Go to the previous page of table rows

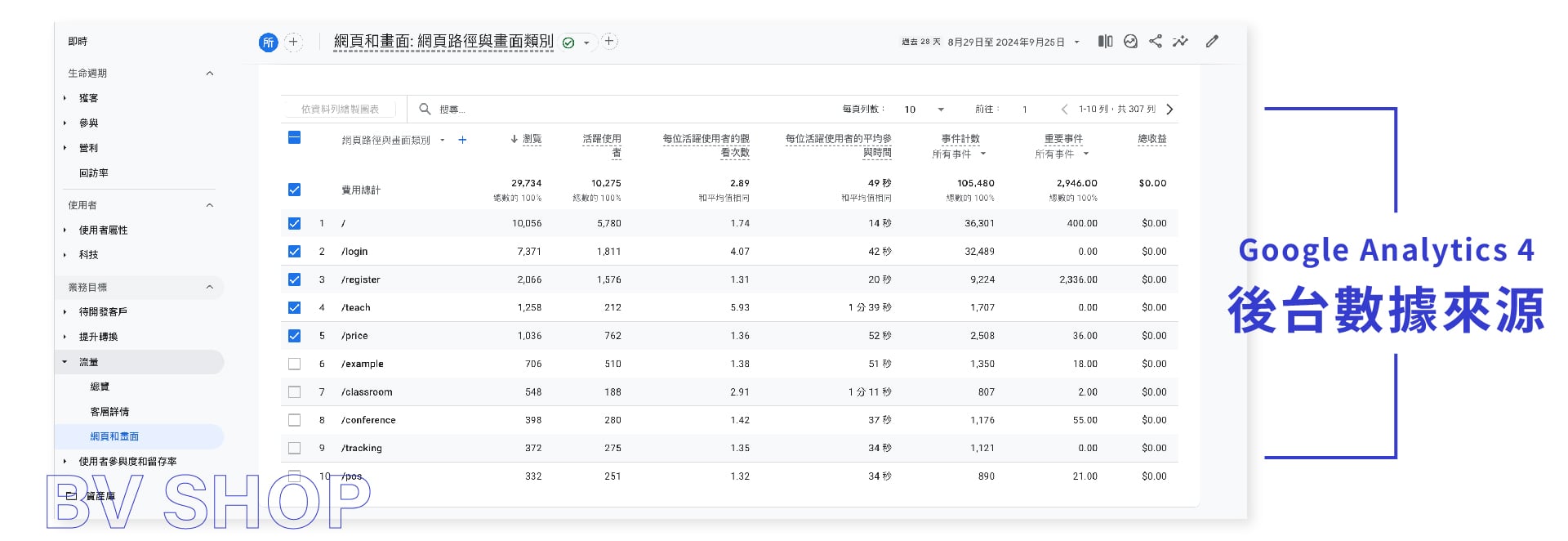1064,109
